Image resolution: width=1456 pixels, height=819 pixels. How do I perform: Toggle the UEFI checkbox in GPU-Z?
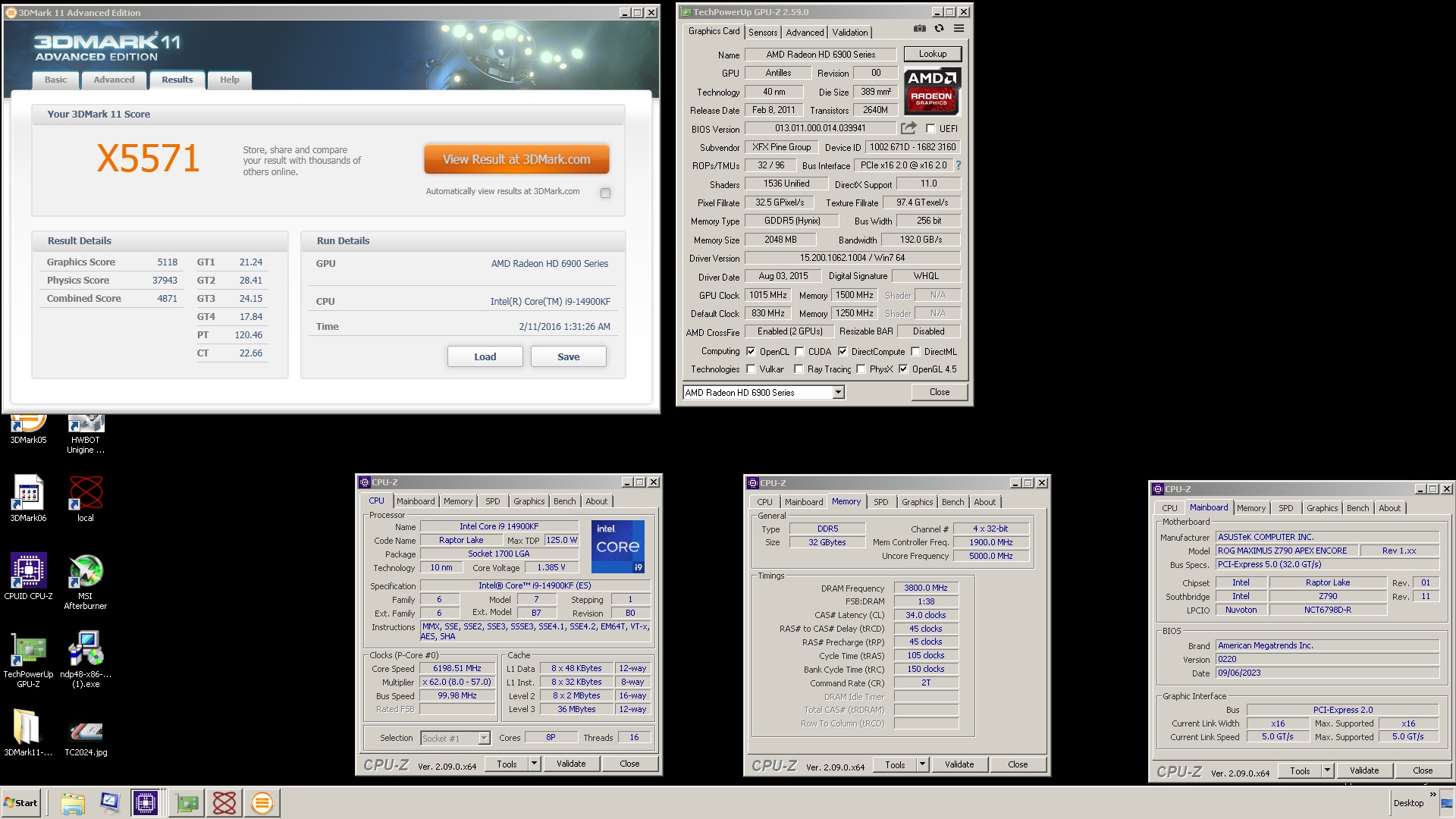930,129
